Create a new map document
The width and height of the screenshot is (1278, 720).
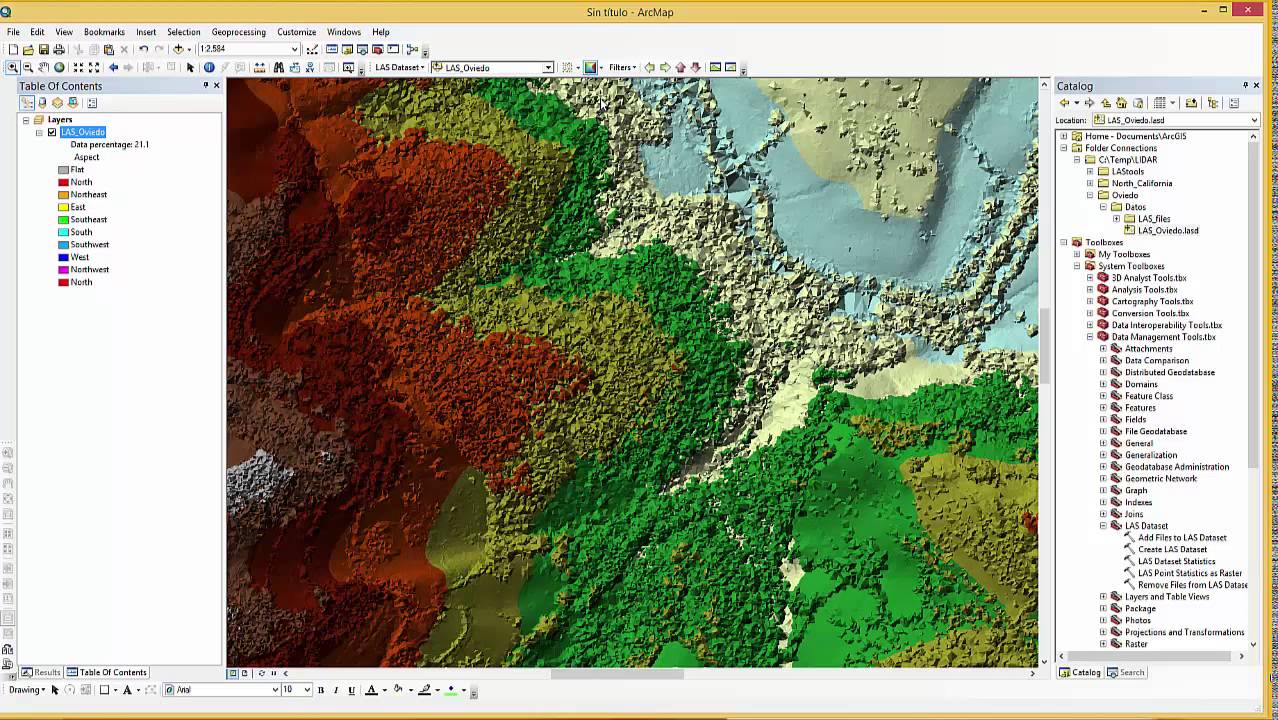(x=13, y=49)
